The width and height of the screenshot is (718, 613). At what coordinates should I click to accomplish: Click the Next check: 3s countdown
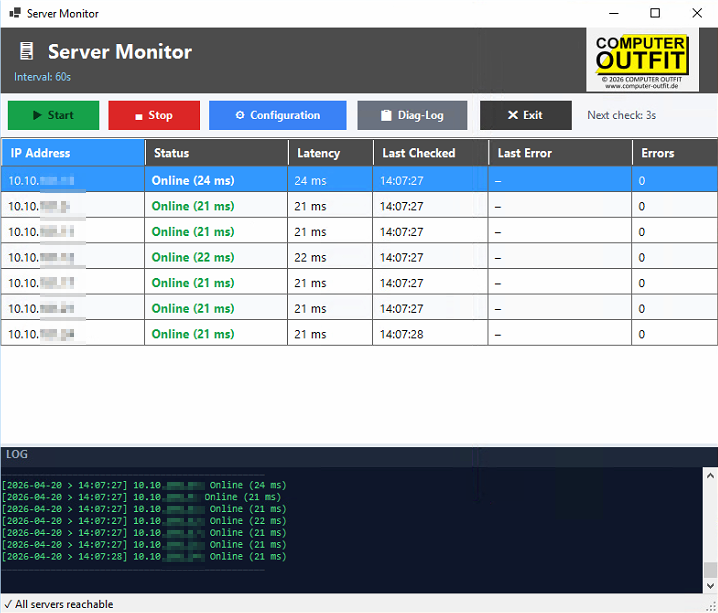click(621, 115)
